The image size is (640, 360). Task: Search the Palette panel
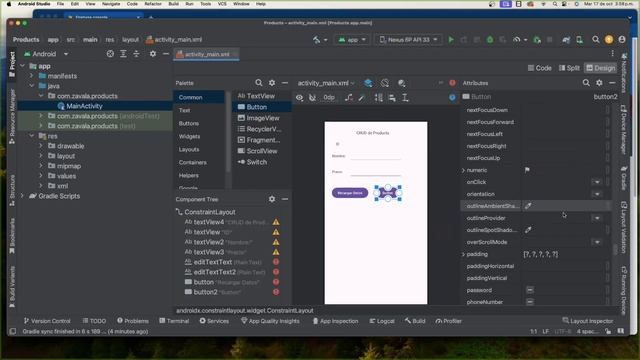259,83
